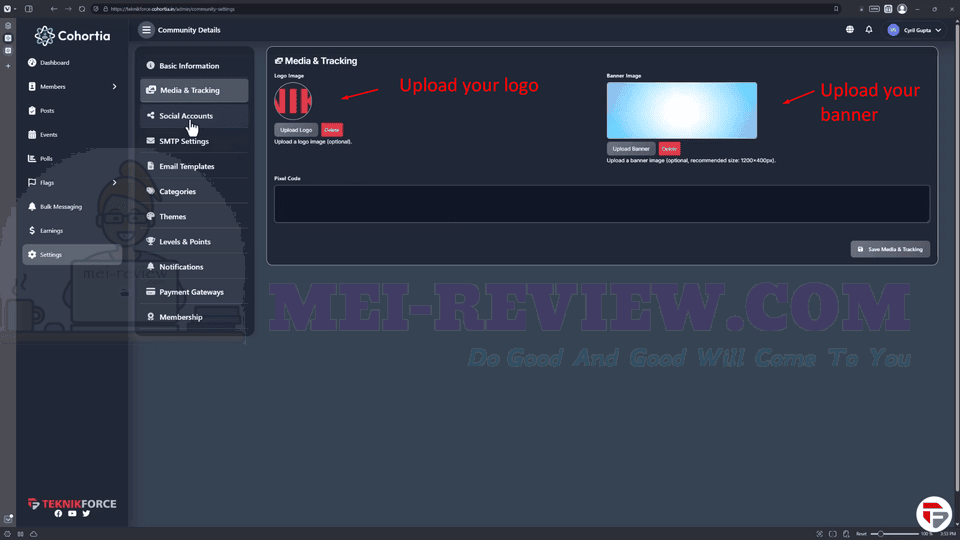Select the Basic Information tab
Screen dimensions: 960x540
(194, 66)
